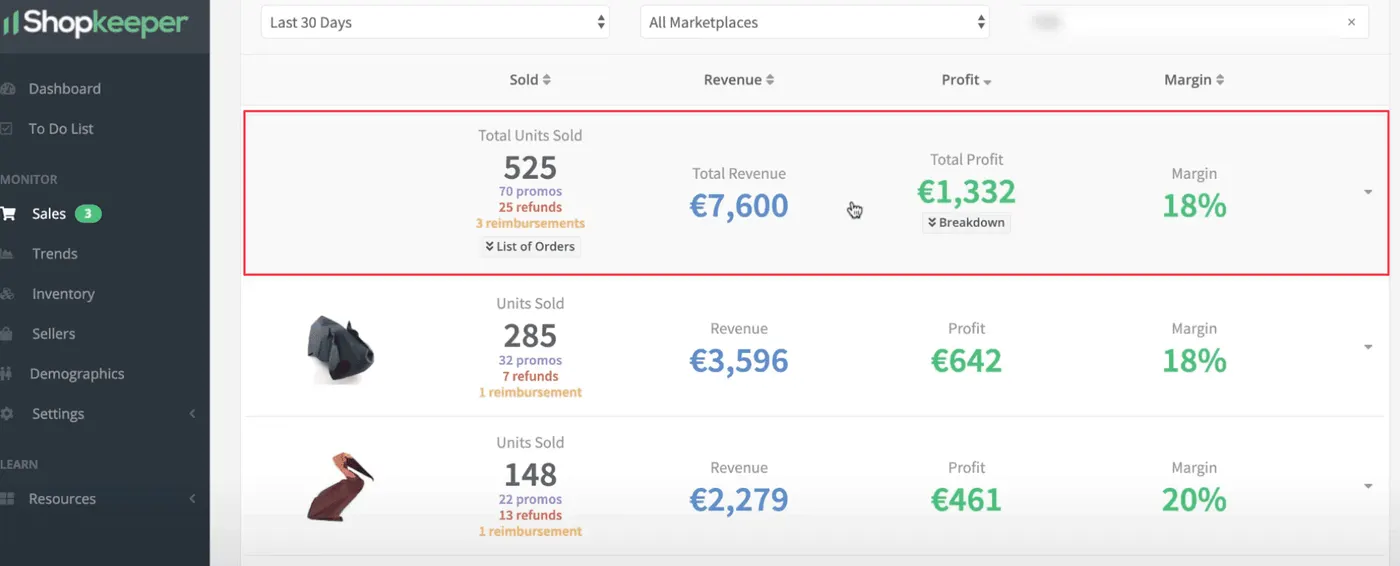Click the green 3 badge next to Sales
1400x566 pixels.
pyautogui.click(x=88, y=214)
